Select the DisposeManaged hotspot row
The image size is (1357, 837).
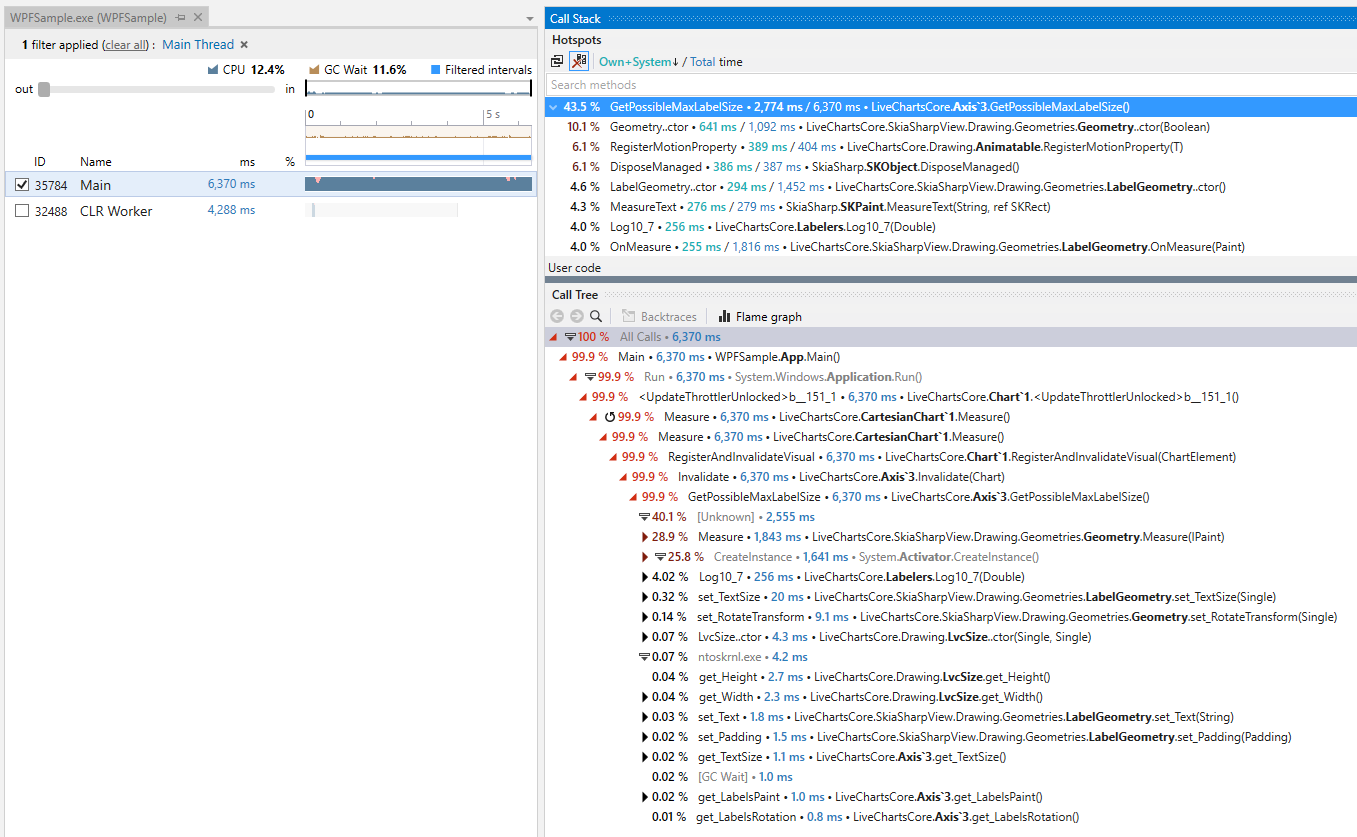click(x=951, y=167)
